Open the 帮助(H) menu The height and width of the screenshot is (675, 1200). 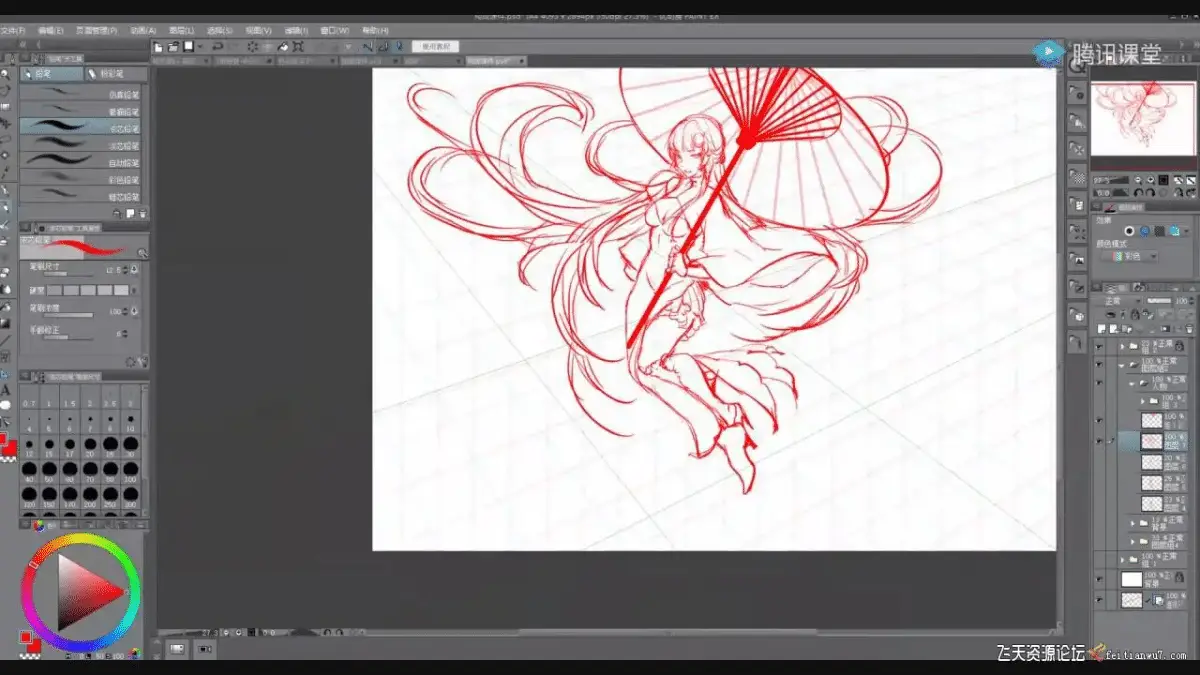pos(375,30)
